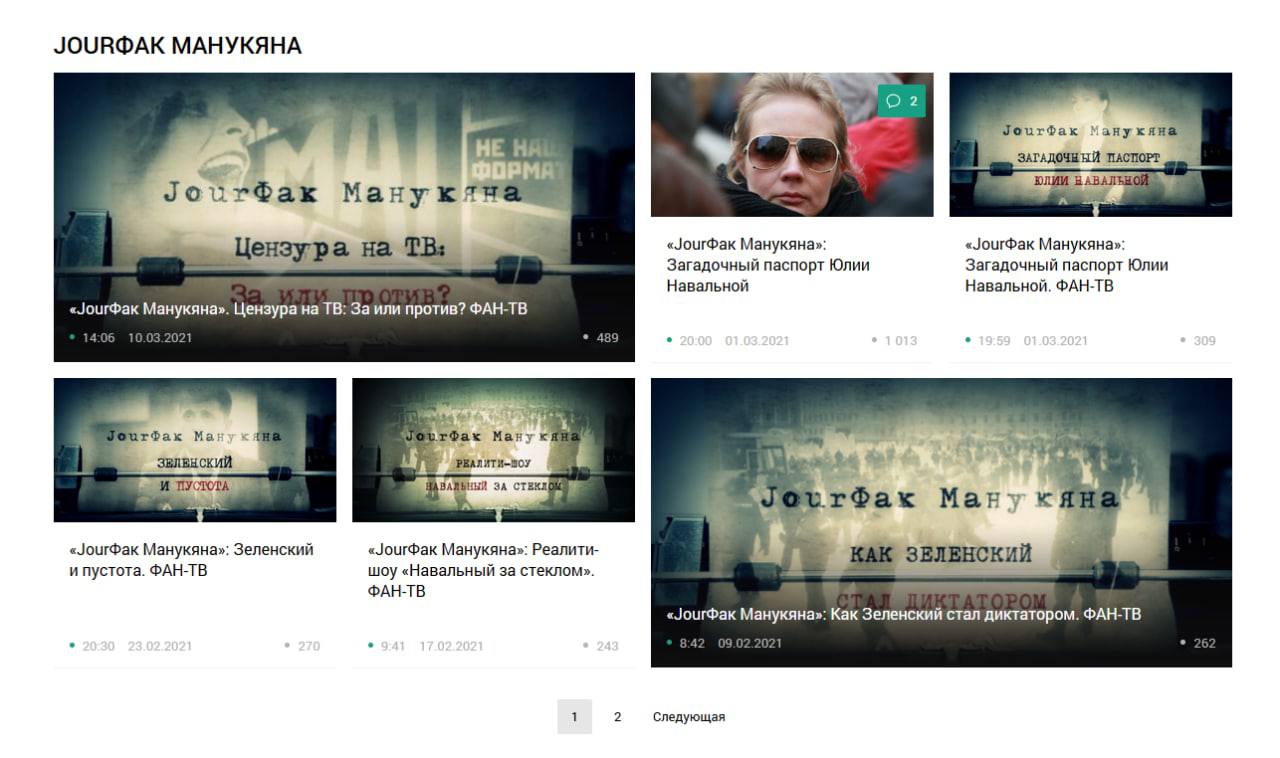Image resolution: width=1280 pixels, height=758 pixels.
Task: Open «Загадочный паспорт Юлии Навальной. ФАН-ТВ» title
Action: pyautogui.click(x=1066, y=265)
